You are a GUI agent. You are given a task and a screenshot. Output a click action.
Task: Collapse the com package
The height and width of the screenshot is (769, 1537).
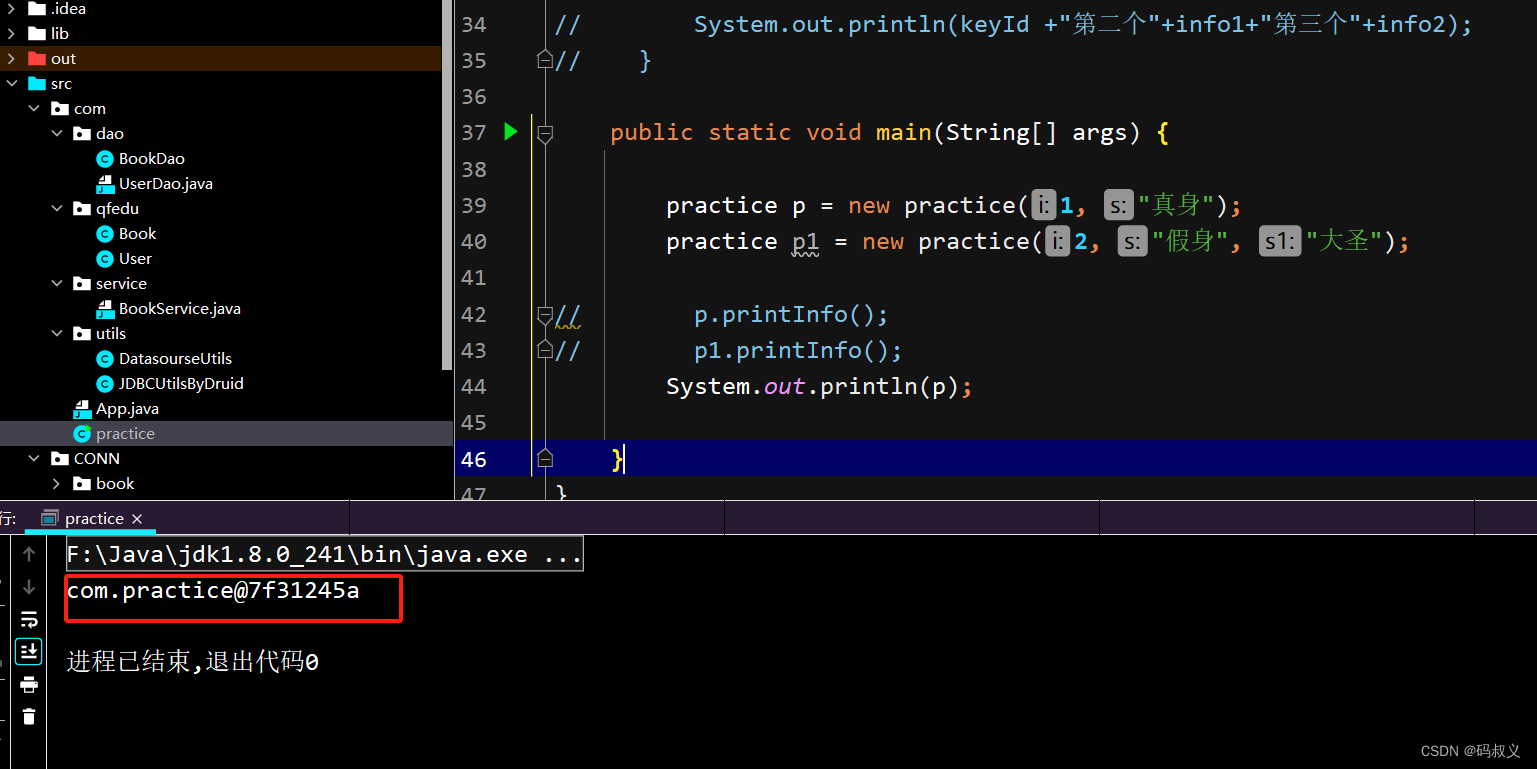click(34, 109)
